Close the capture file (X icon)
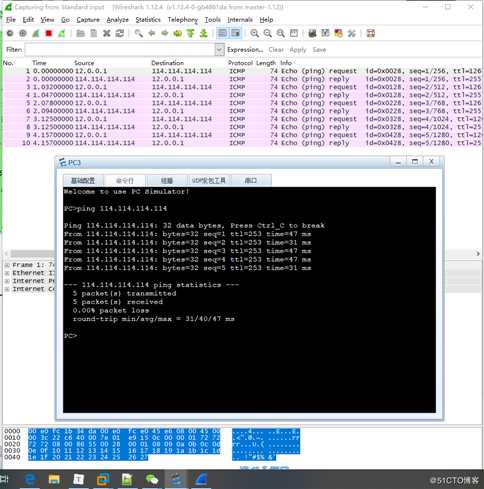The height and width of the screenshot is (489, 484). 107,33
